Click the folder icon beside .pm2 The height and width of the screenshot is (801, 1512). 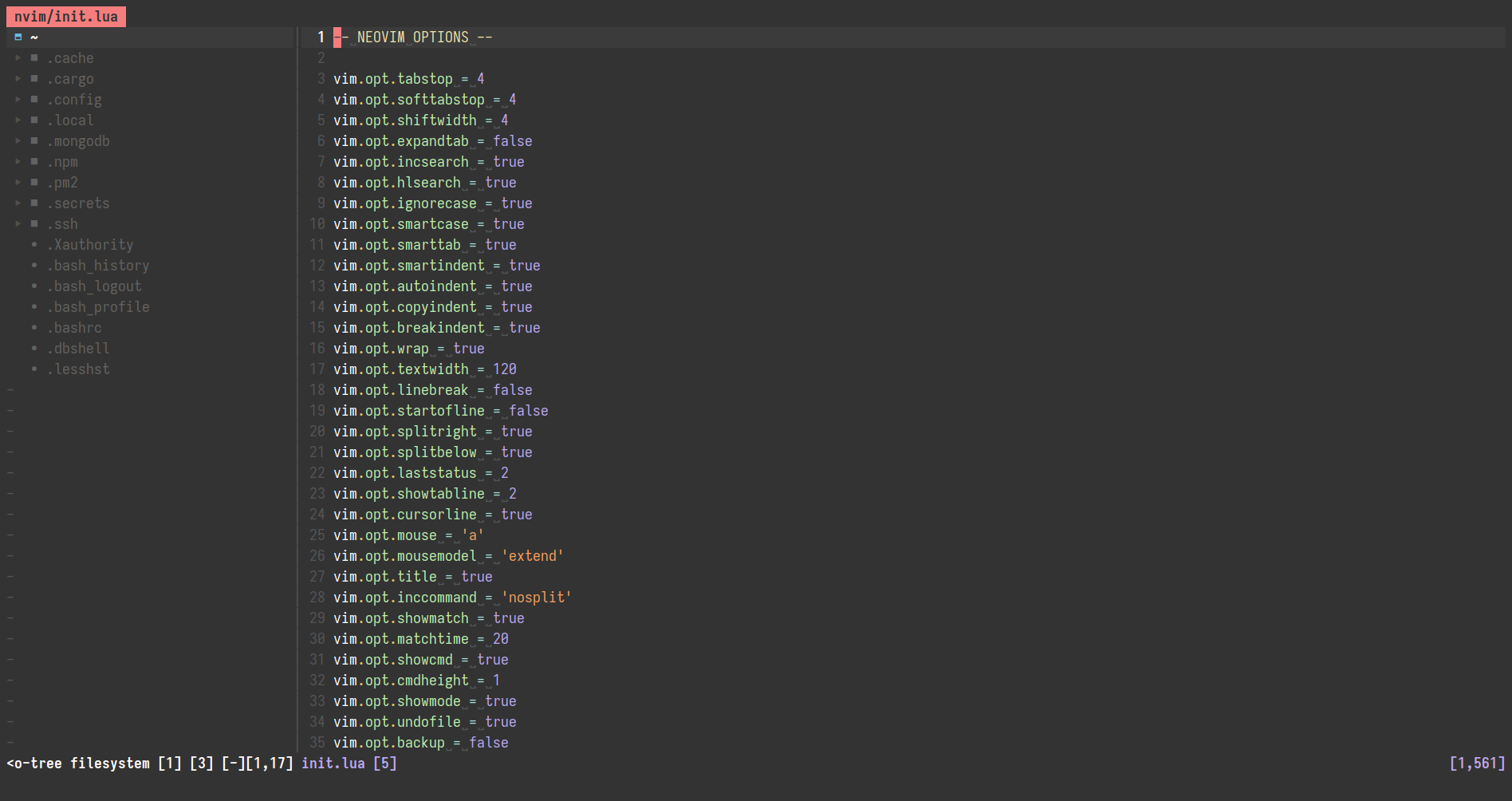34,182
